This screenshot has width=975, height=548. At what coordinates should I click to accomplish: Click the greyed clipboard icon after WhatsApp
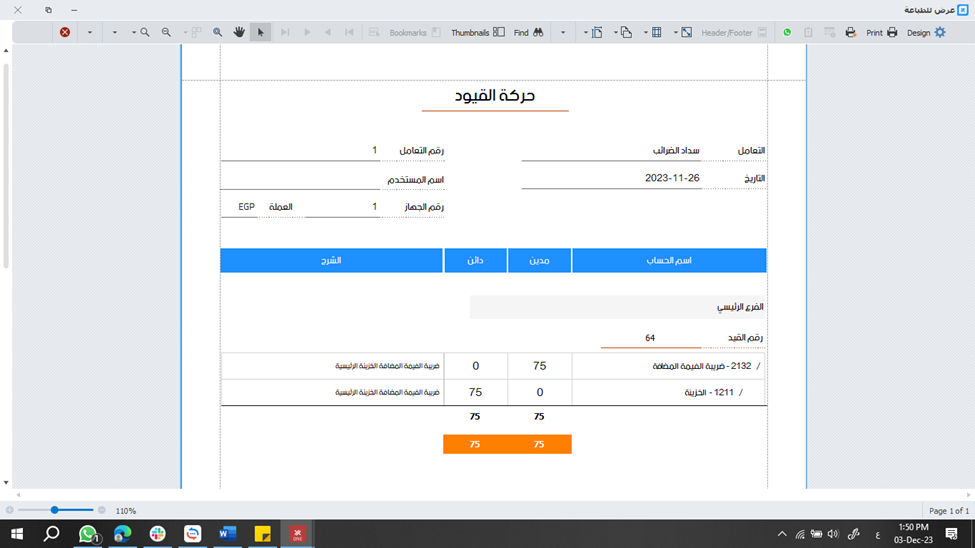(x=808, y=32)
